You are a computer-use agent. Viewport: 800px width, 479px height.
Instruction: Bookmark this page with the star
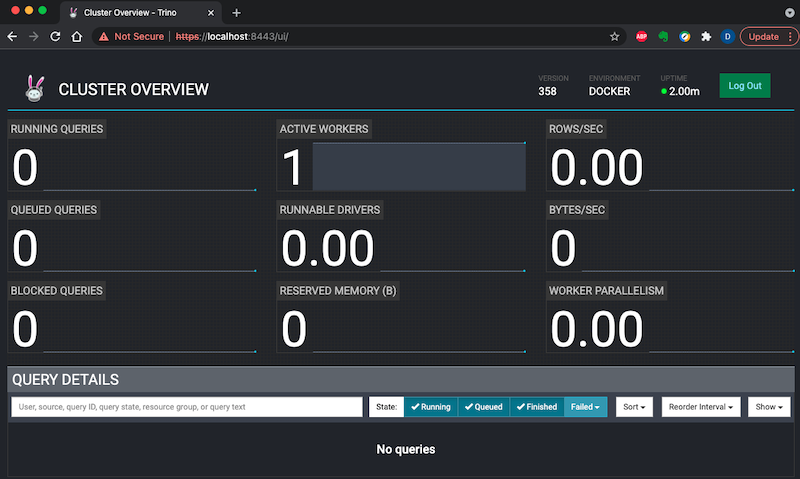[614, 37]
